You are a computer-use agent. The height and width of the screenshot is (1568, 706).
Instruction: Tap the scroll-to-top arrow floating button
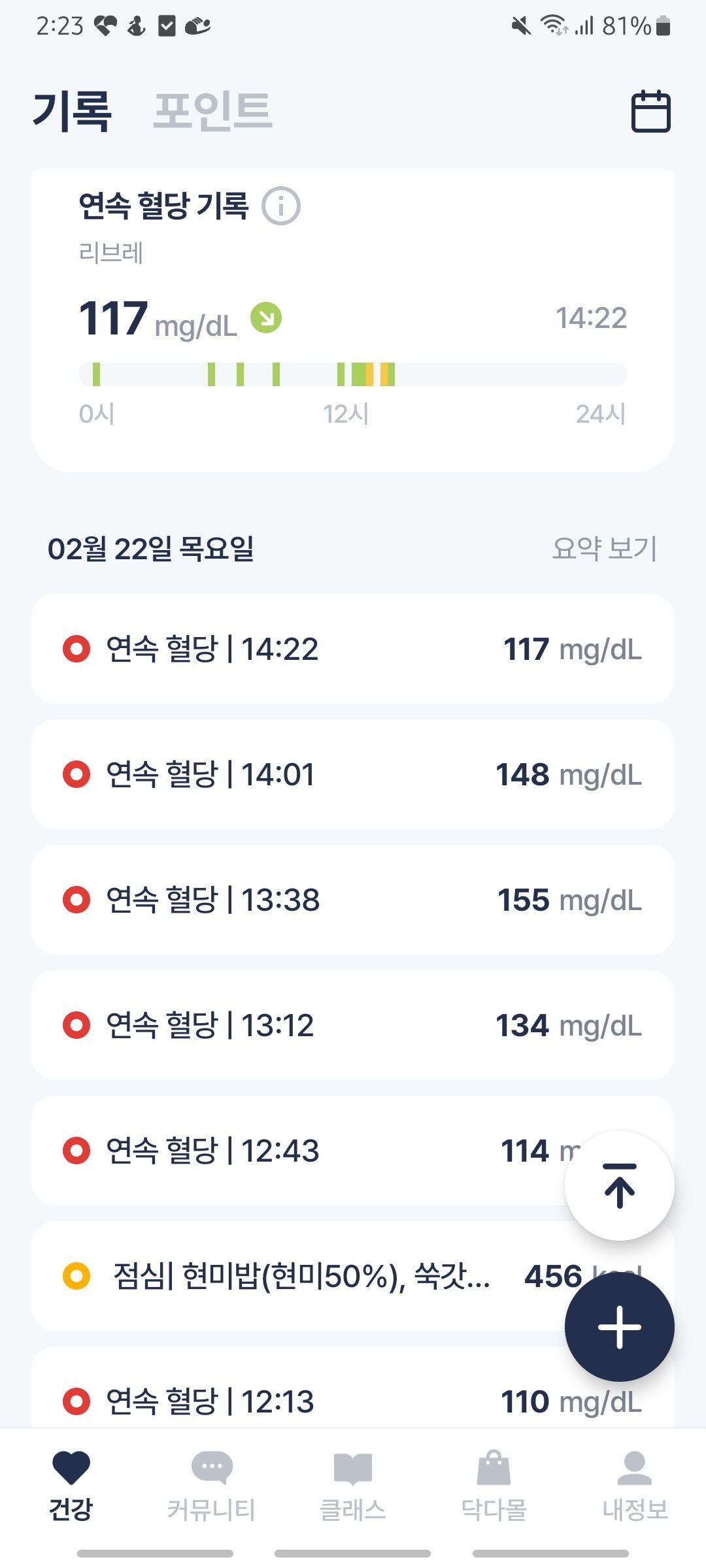[x=619, y=1186]
